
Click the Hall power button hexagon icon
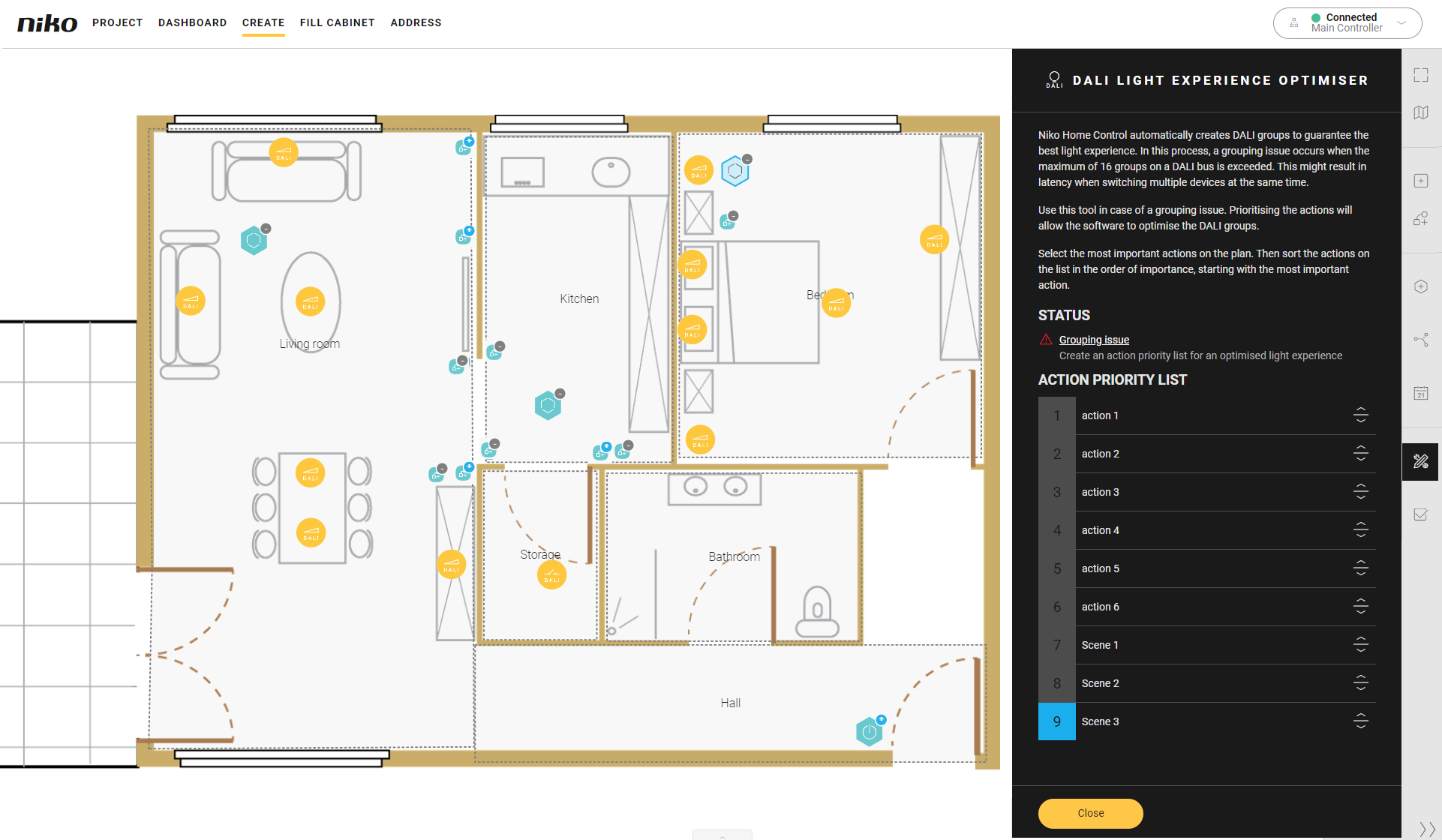[x=869, y=731]
